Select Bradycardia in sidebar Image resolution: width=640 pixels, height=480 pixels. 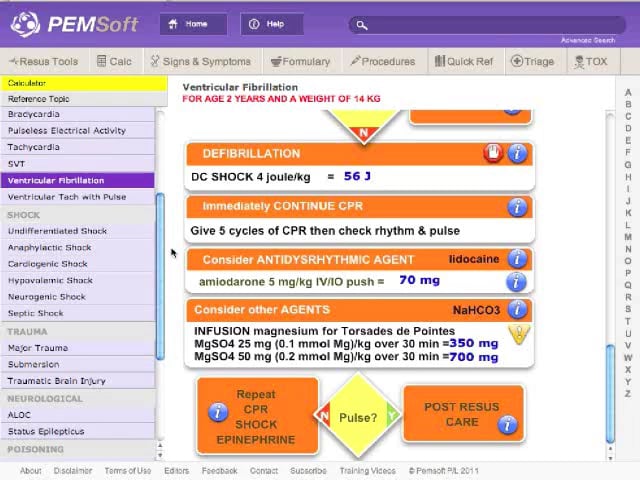78,114
